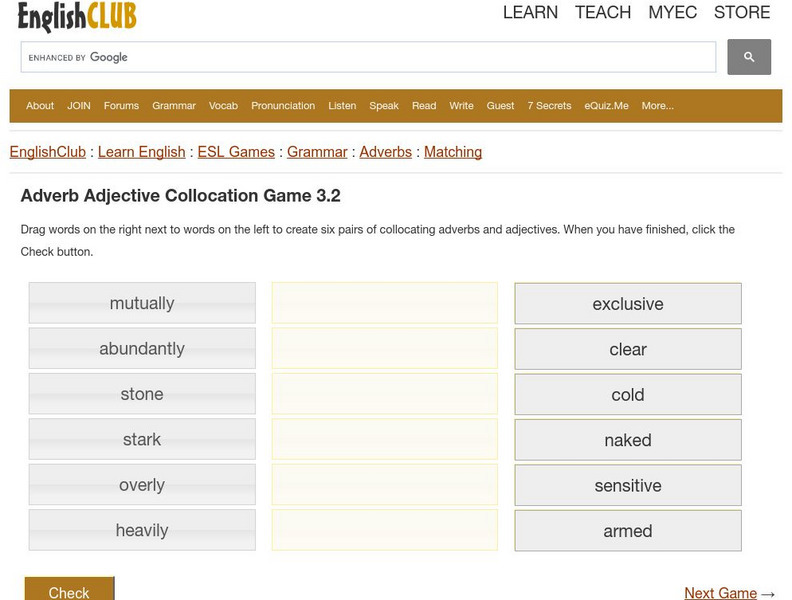Screen dimensions: 792x600
Task: Click the 'stone' word box
Action: pyautogui.click(x=142, y=394)
